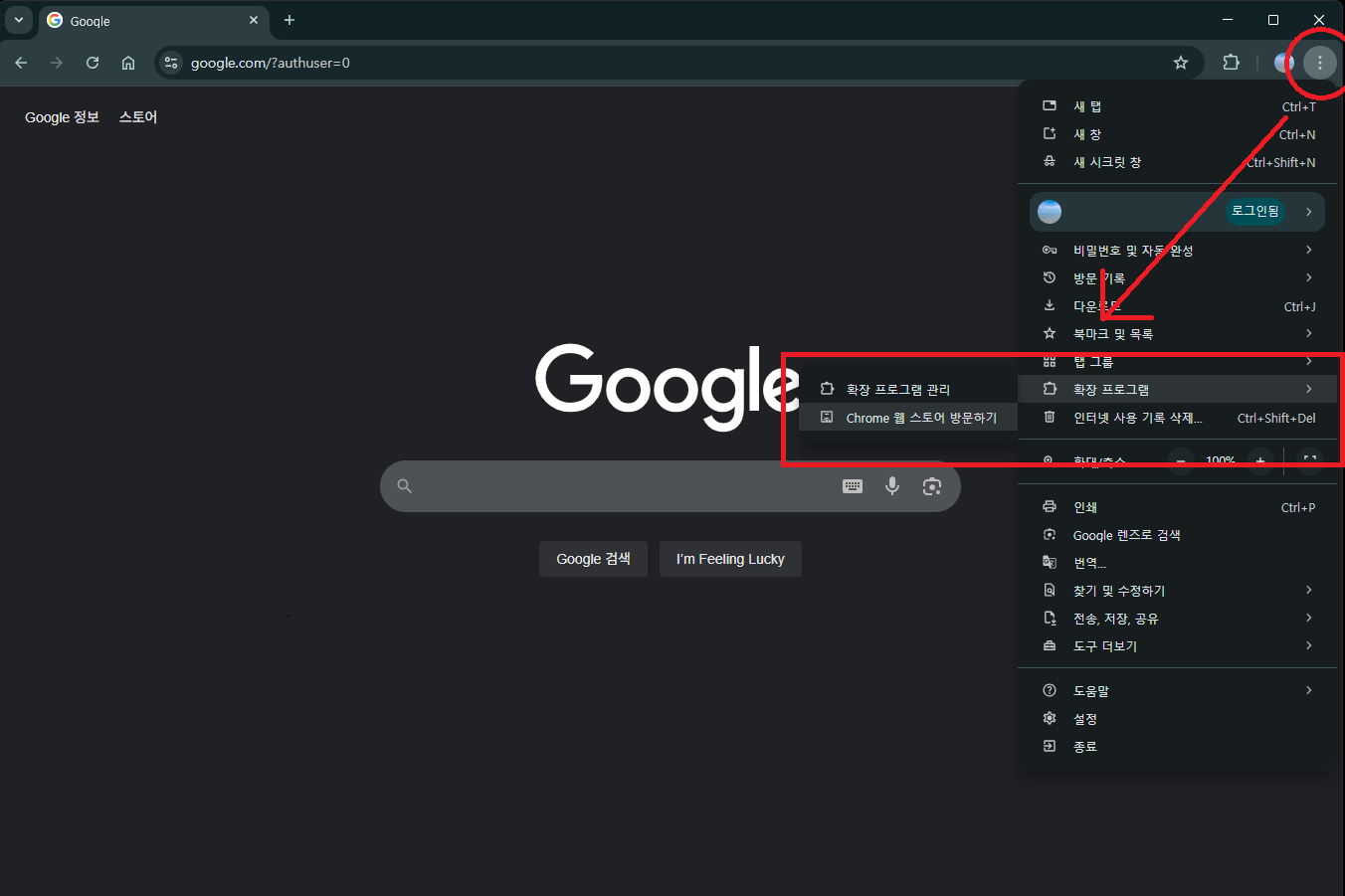Open 새 시크릿 창 from the menu
The width and height of the screenshot is (1345, 896).
tap(1179, 162)
